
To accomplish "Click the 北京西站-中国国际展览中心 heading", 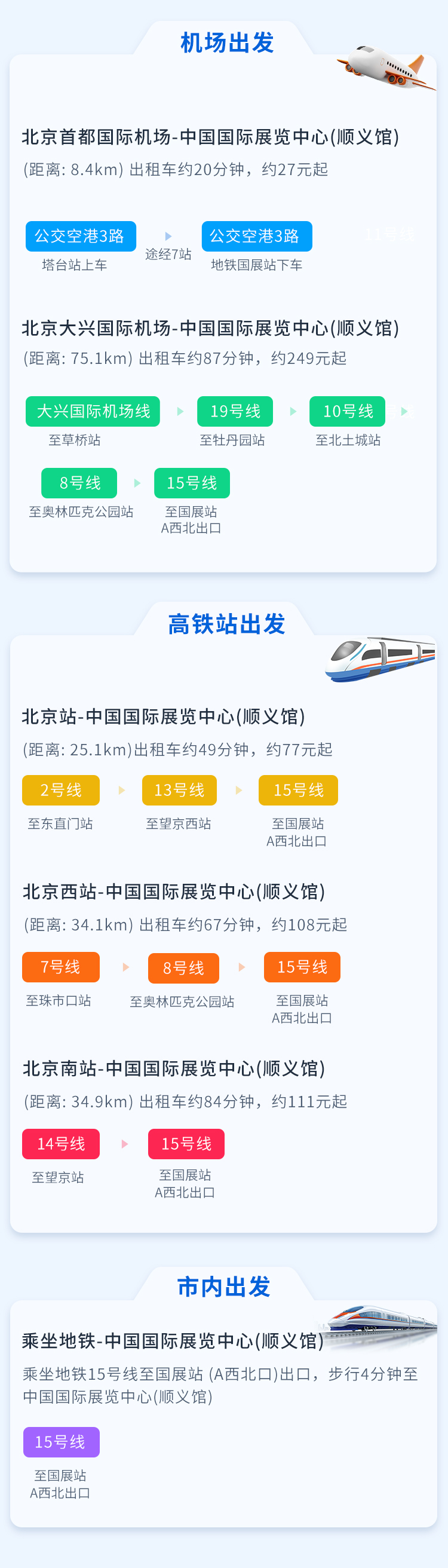I will click(174, 892).
